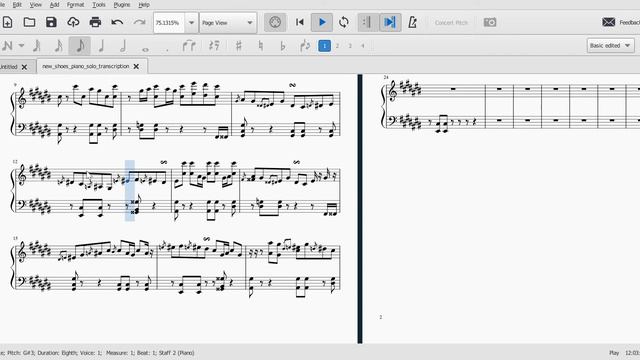Open the Basic edited workspace dropdown
640x360 pixels.
click(x=611, y=45)
